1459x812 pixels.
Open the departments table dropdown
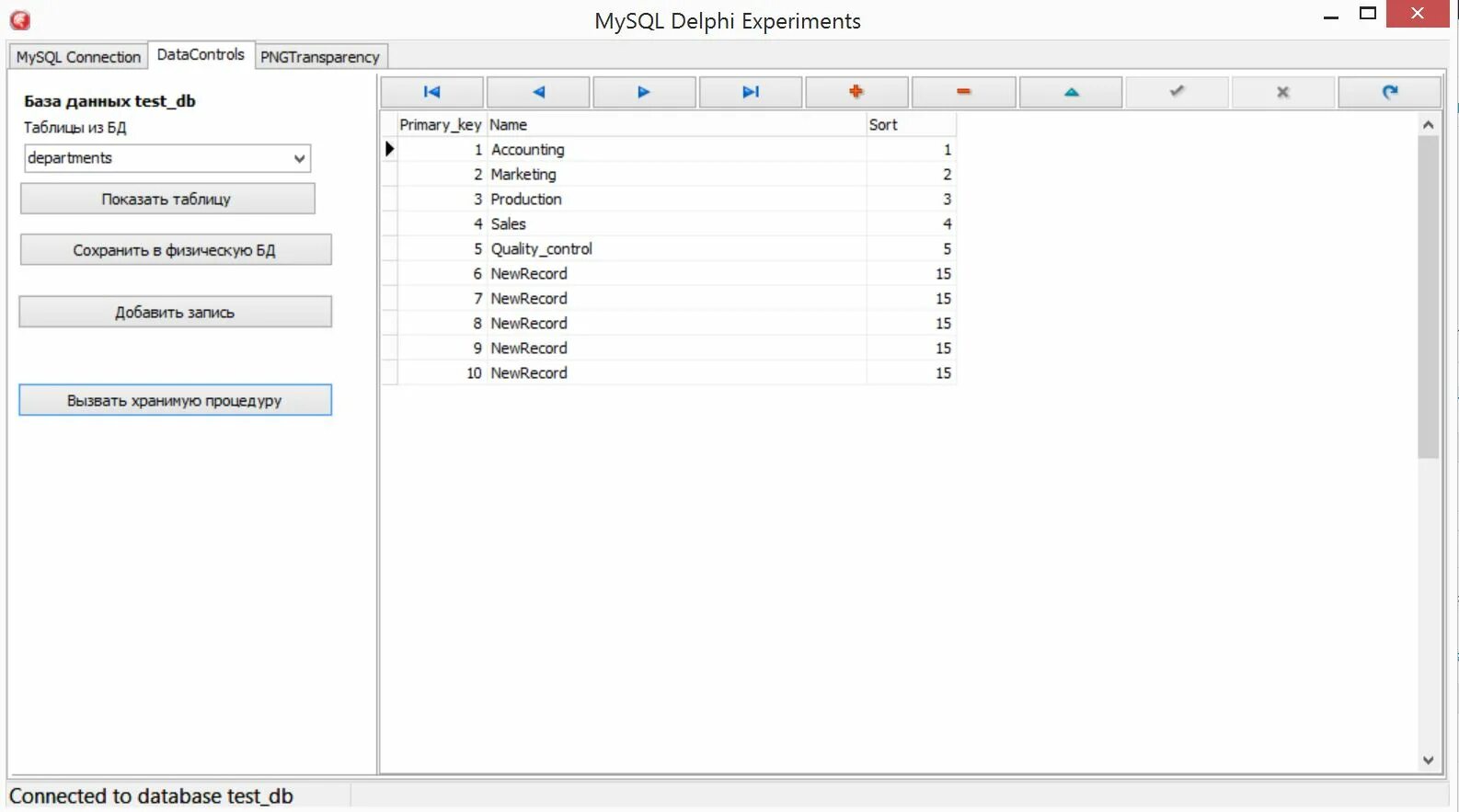[x=299, y=158]
